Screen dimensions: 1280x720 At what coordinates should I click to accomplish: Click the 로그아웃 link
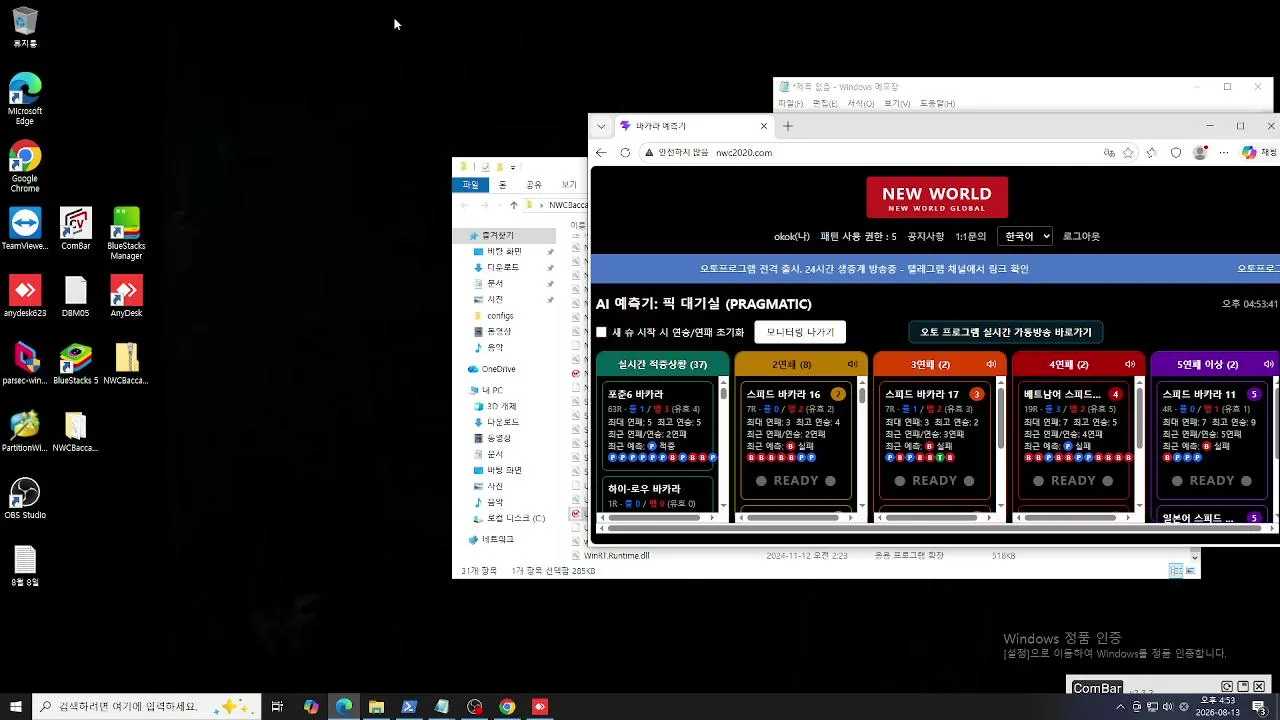pos(1081,237)
